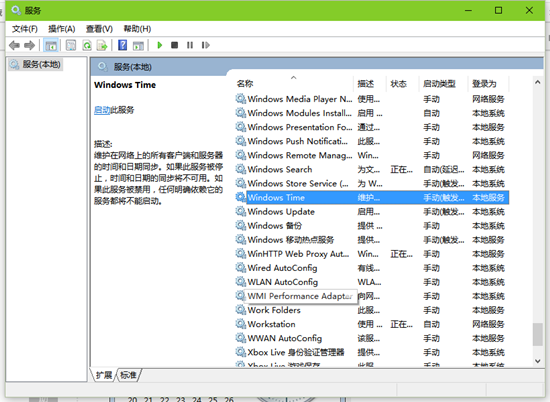Stop the service with the square stop icon

pyautogui.click(x=174, y=45)
